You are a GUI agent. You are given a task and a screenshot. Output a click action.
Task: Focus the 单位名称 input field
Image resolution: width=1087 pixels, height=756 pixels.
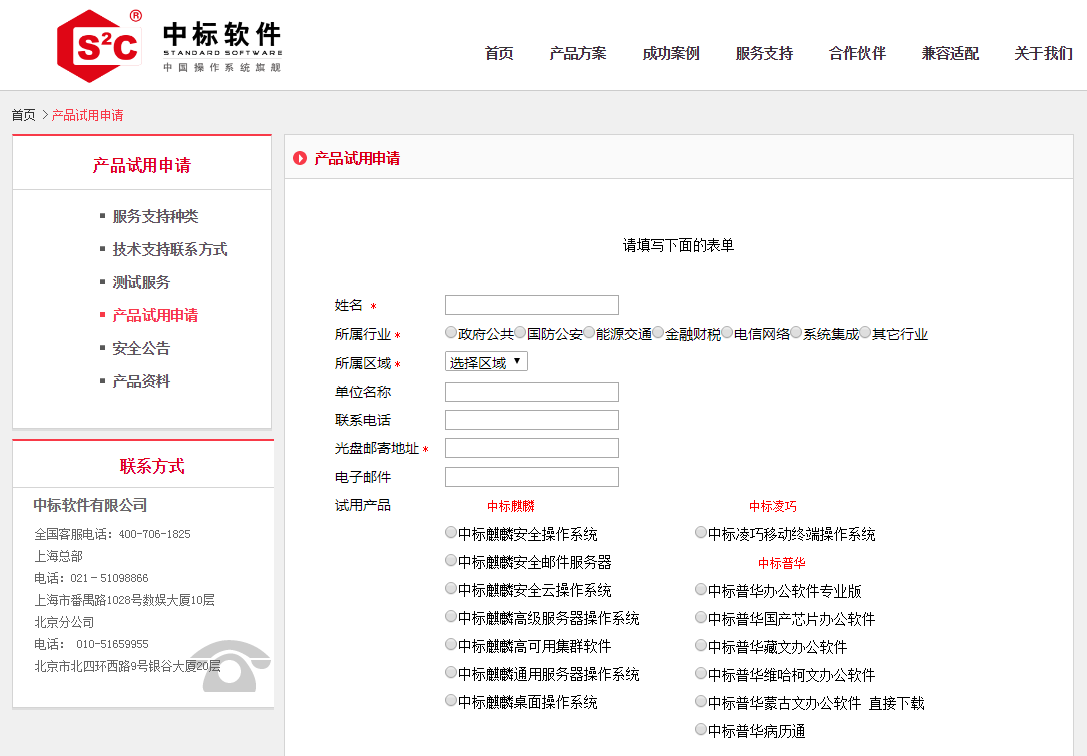click(532, 392)
